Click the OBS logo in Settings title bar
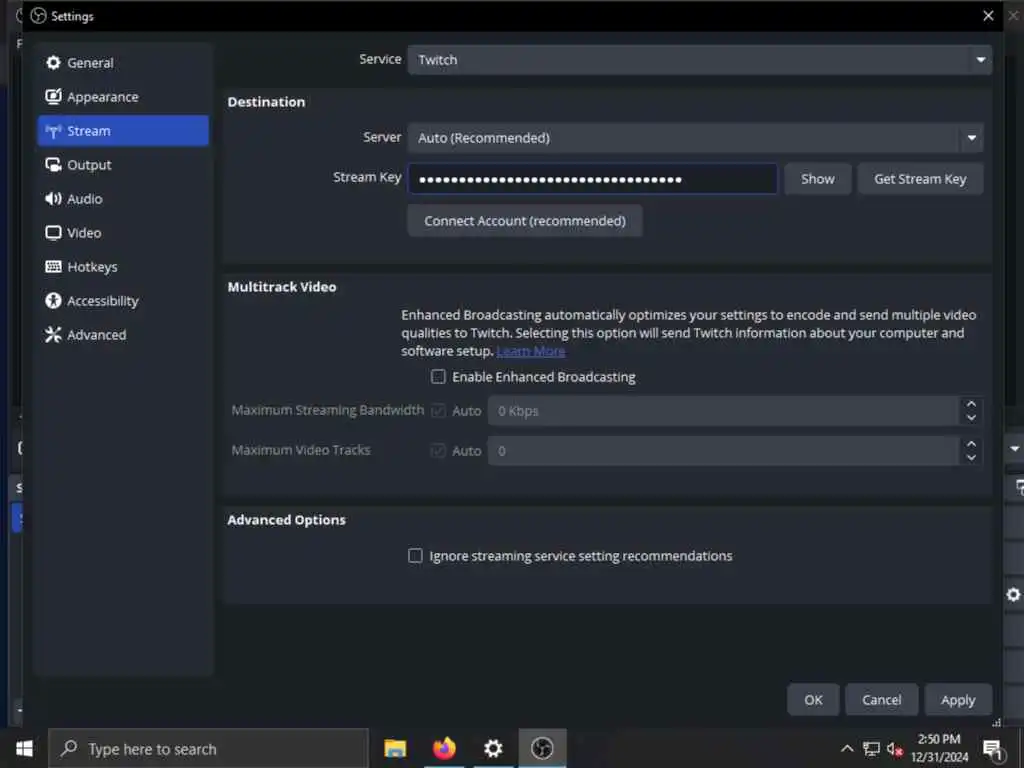1024x768 pixels. (x=39, y=16)
